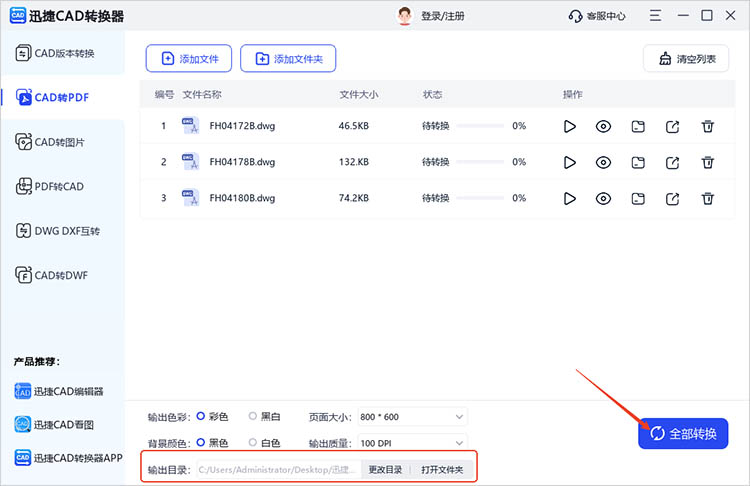The width and height of the screenshot is (750, 486).
Task: Delete FH04172B.dwg with trash icon
Action: pyautogui.click(x=707, y=126)
